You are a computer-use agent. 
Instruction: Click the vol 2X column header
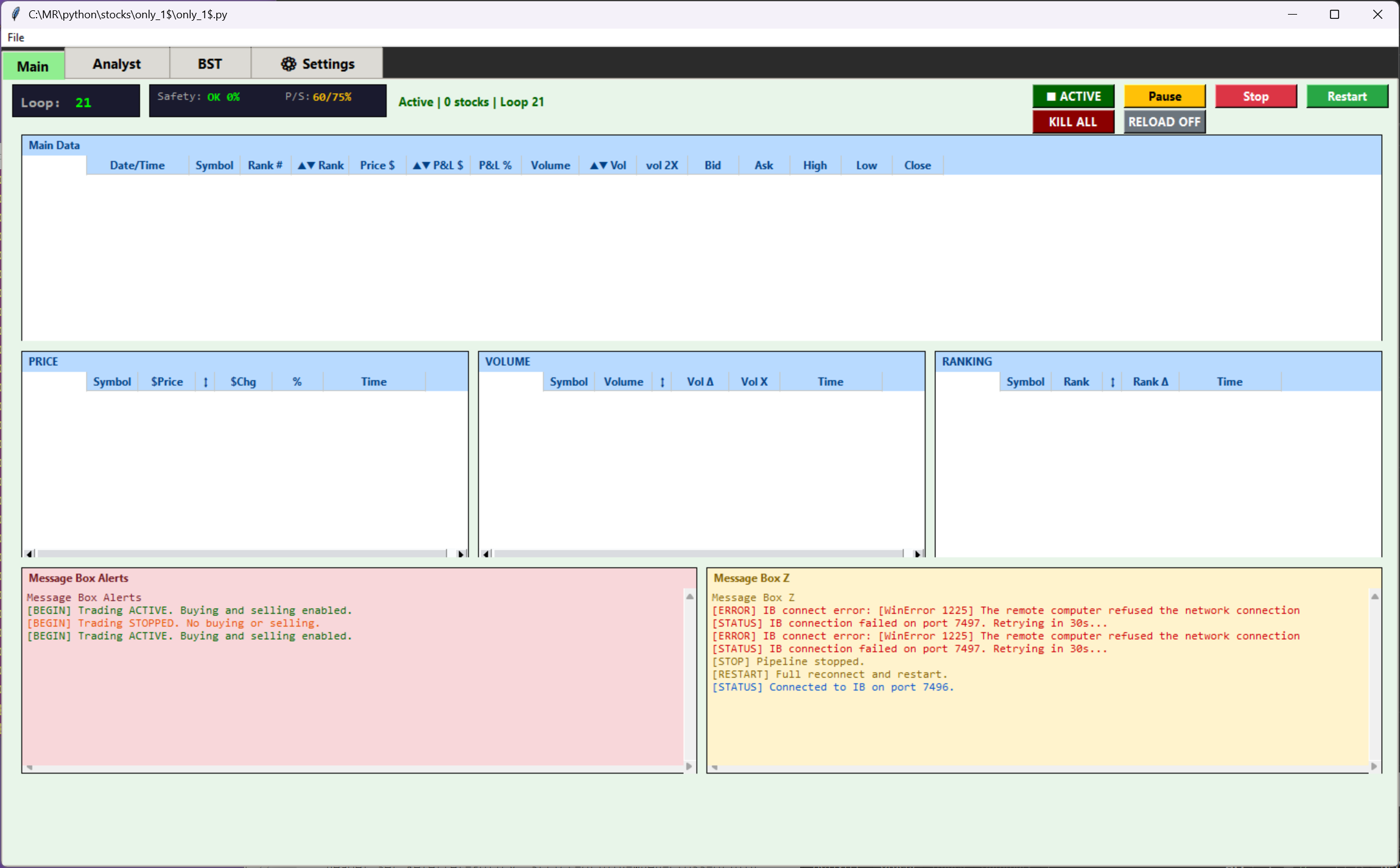click(662, 166)
